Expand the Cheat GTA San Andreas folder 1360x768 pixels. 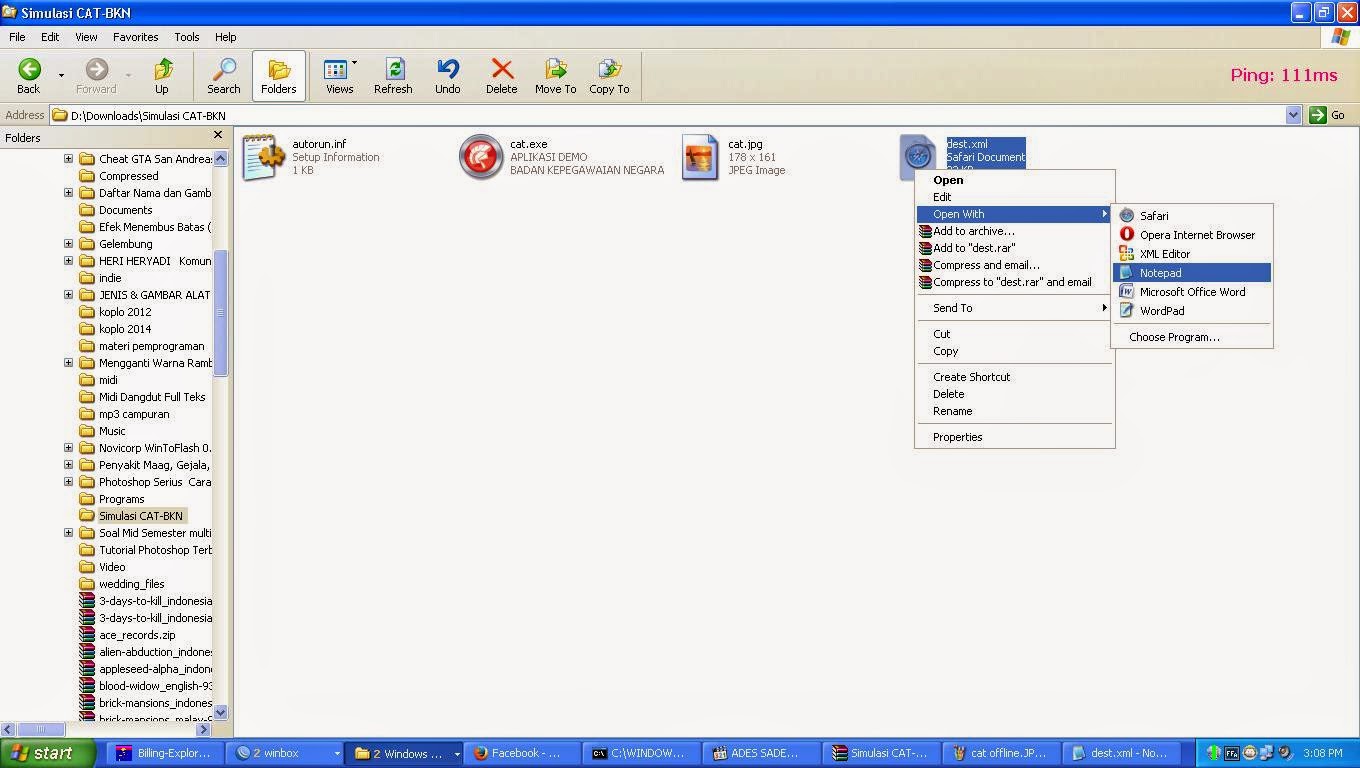[68, 159]
